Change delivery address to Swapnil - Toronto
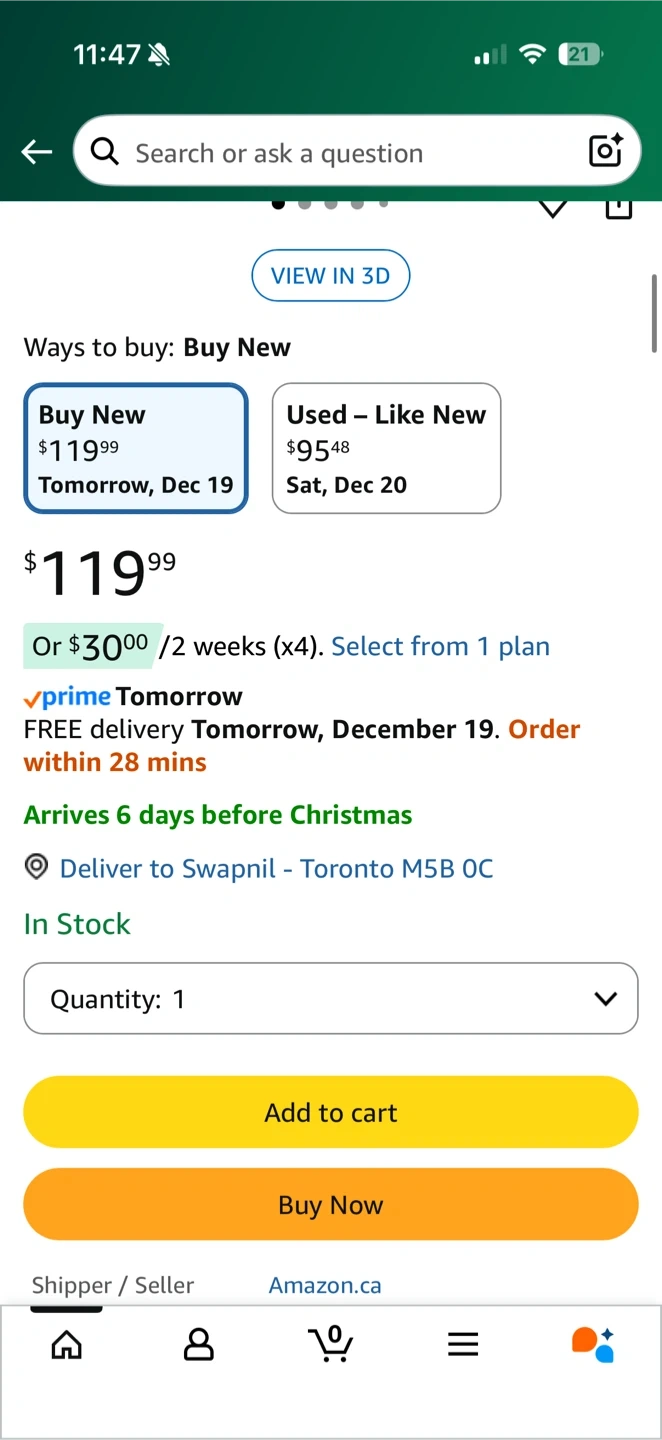The image size is (662, 1440). pos(276,868)
